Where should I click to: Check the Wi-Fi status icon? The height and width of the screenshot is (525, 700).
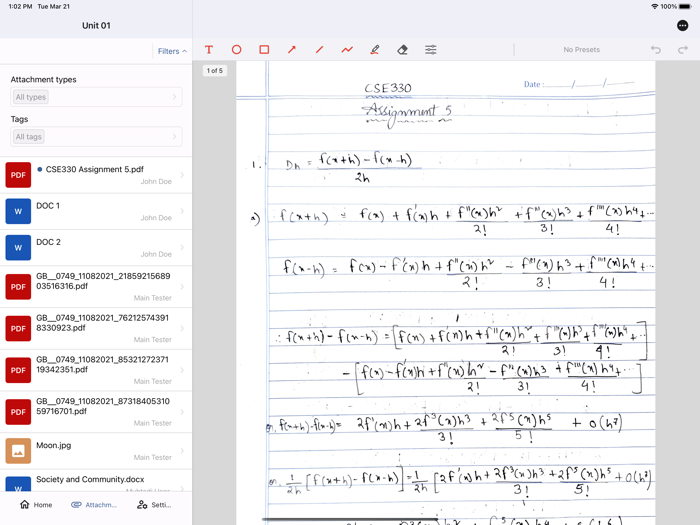tap(654, 7)
